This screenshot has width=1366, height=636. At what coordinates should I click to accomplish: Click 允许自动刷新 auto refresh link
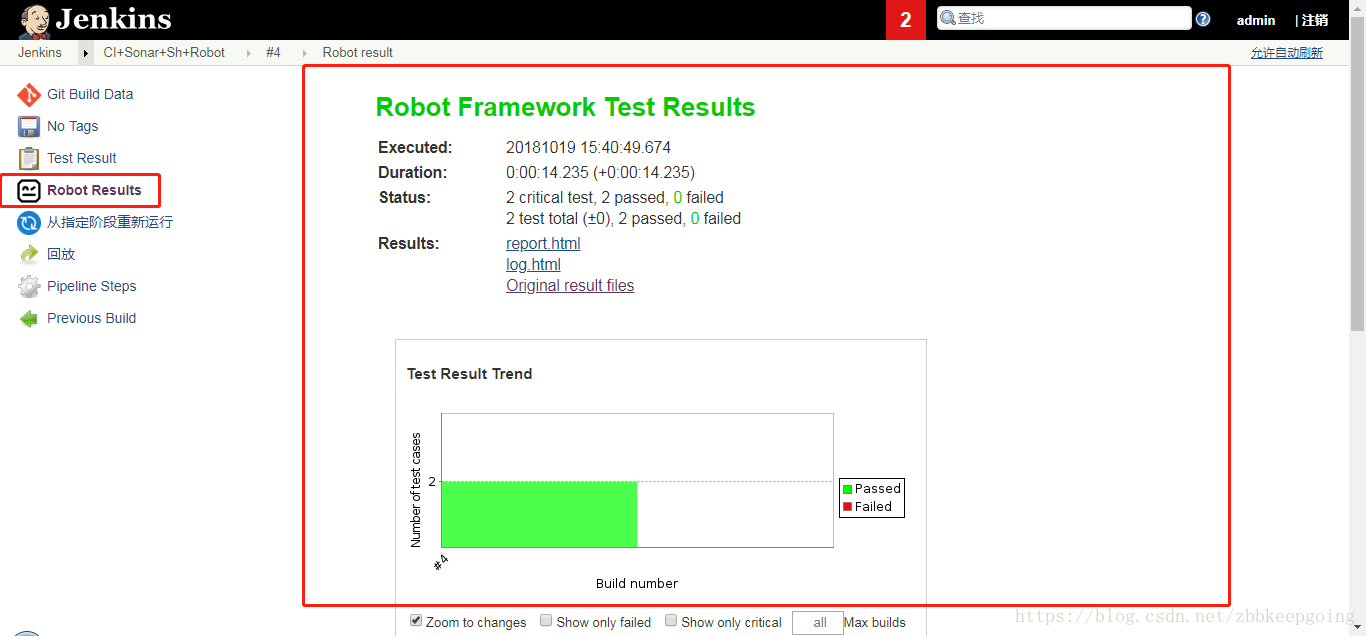point(1287,53)
